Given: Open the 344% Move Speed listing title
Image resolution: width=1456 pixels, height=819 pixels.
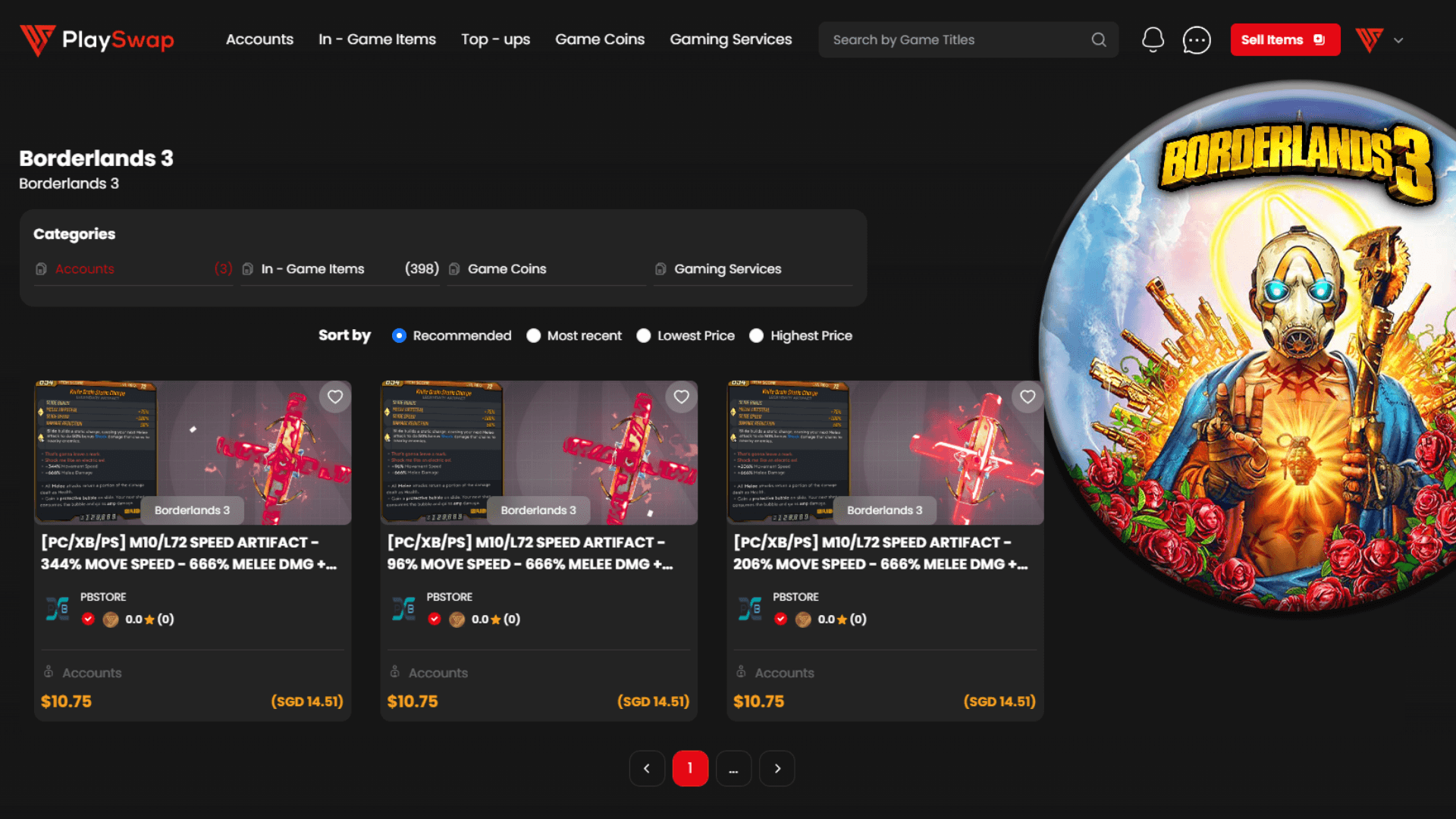Looking at the screenshot, I should (x=190, y=553).
